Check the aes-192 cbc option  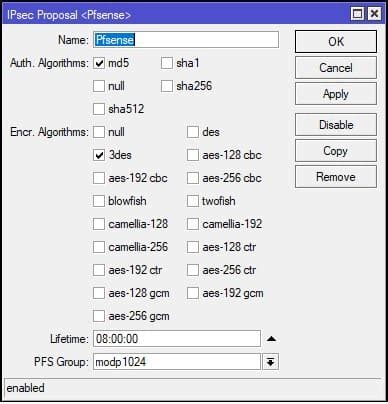click(x=99, y=178)
